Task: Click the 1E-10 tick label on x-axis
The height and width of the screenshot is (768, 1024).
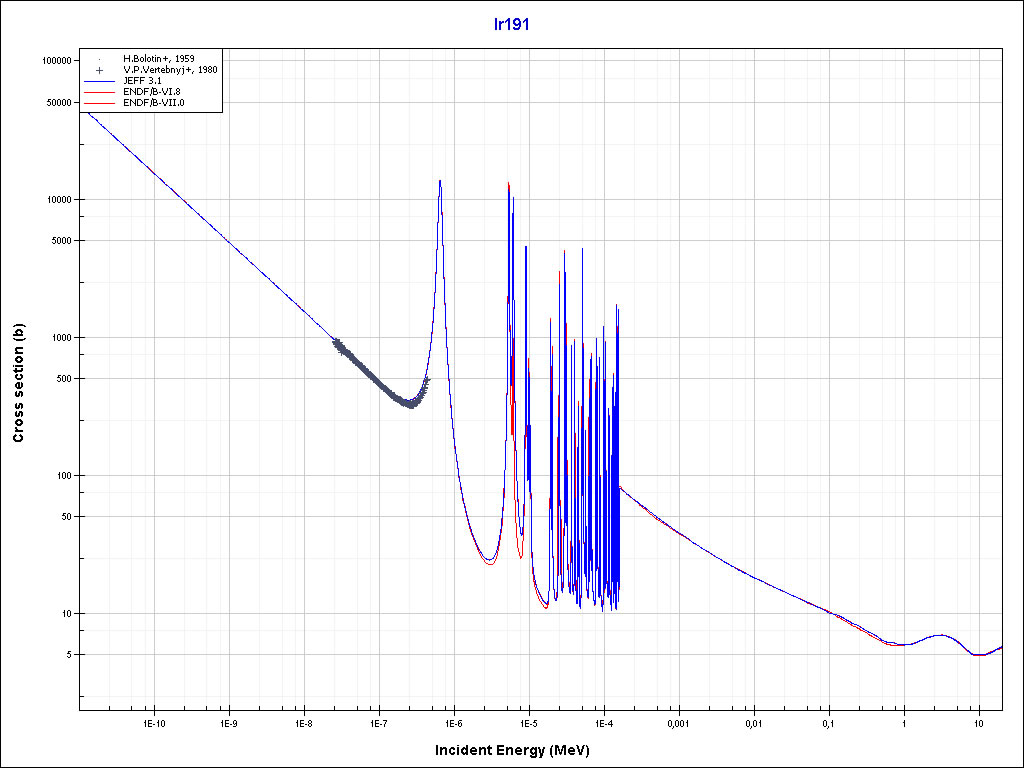Action: point(153,723)
